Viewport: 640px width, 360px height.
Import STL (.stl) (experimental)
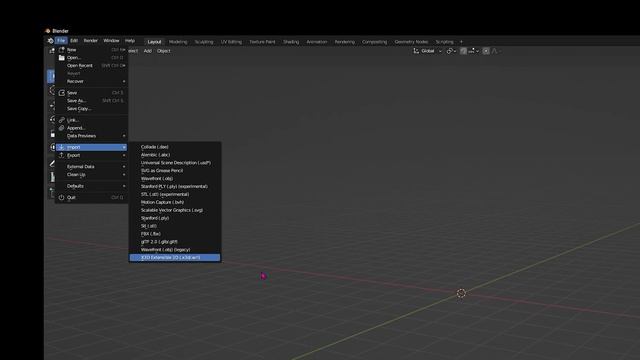(x=175, y=194)
